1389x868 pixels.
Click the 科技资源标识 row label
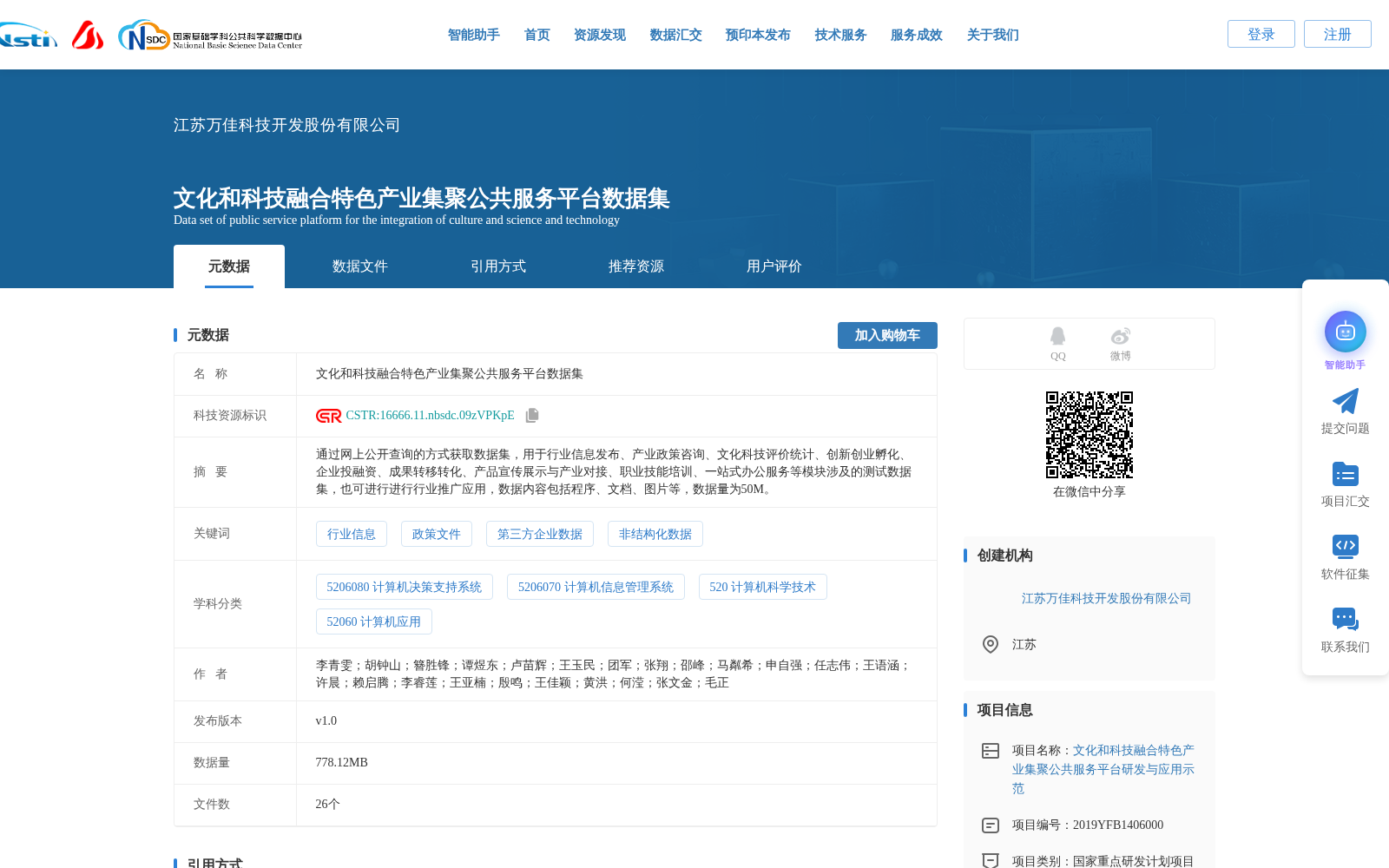(230, 416)
